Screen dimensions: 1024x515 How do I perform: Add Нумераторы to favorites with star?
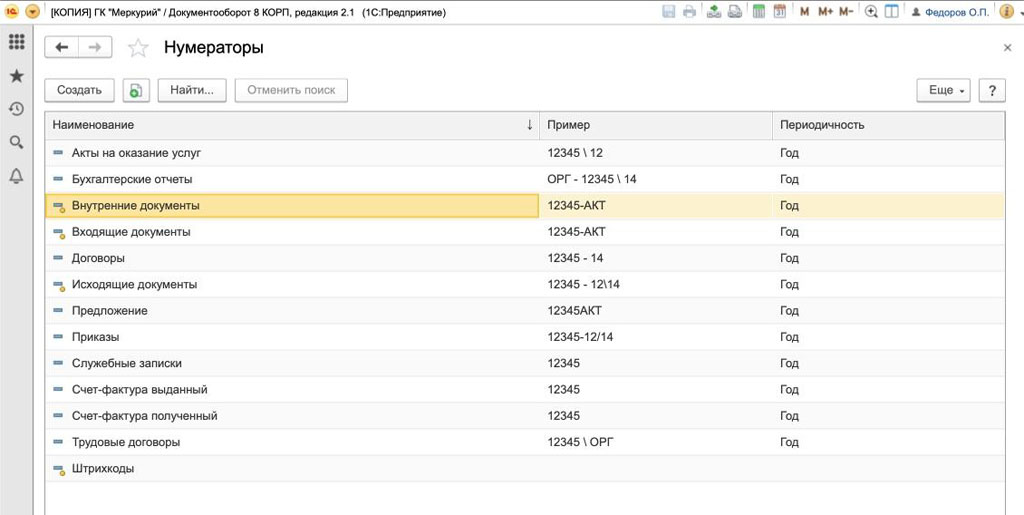click(x=138, y=48)
